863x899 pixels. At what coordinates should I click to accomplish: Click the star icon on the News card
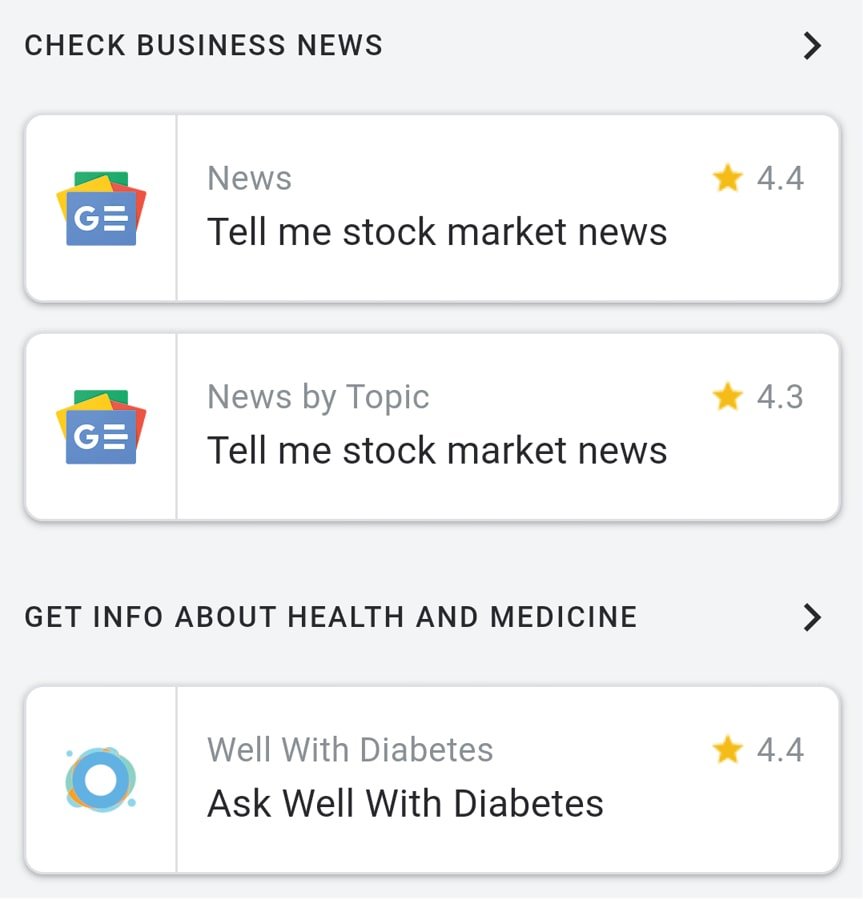[x=728, y=179]
